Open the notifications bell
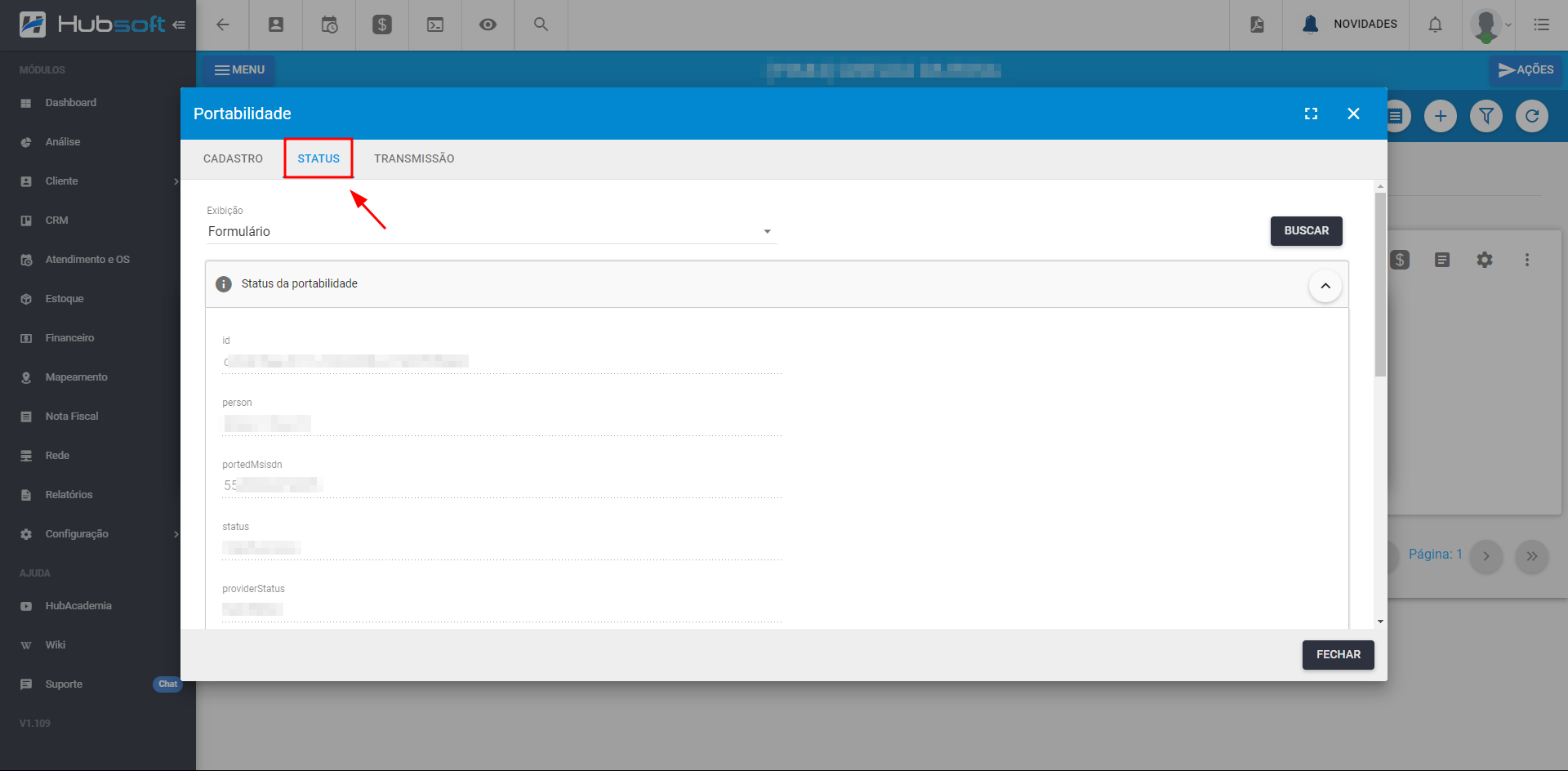Image resolution: width=1568 pixels, height=771 pixels. 1435,25
